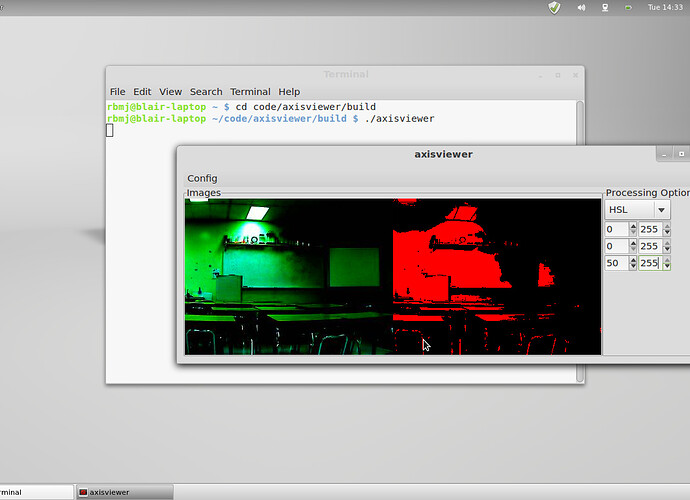This screenshot has width=690, height=500.
Task: Click the third row minimum field showing 50
Action: (x=617, y=263)
